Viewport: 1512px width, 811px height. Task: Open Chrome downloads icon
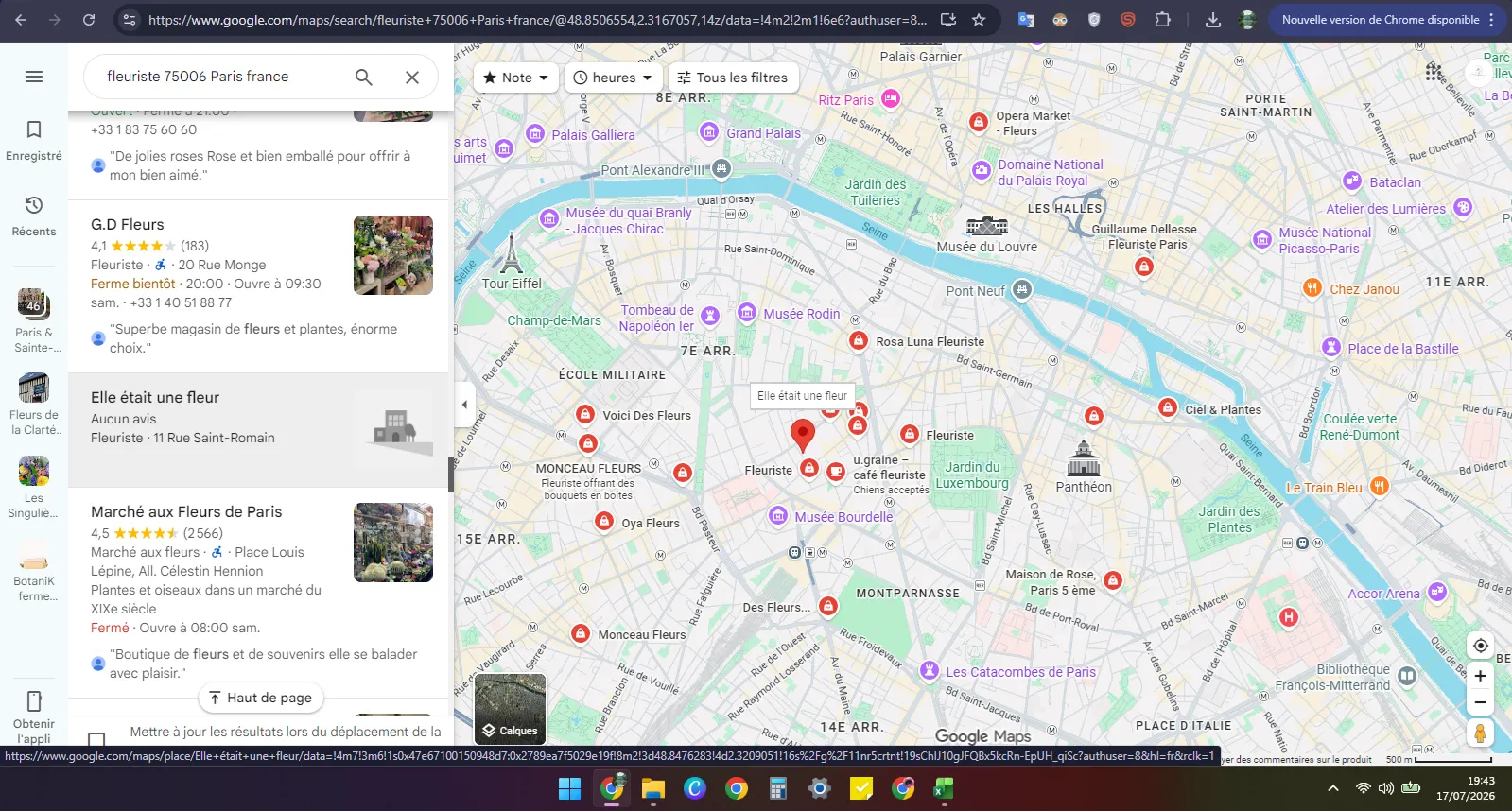tap(1213, 20)
